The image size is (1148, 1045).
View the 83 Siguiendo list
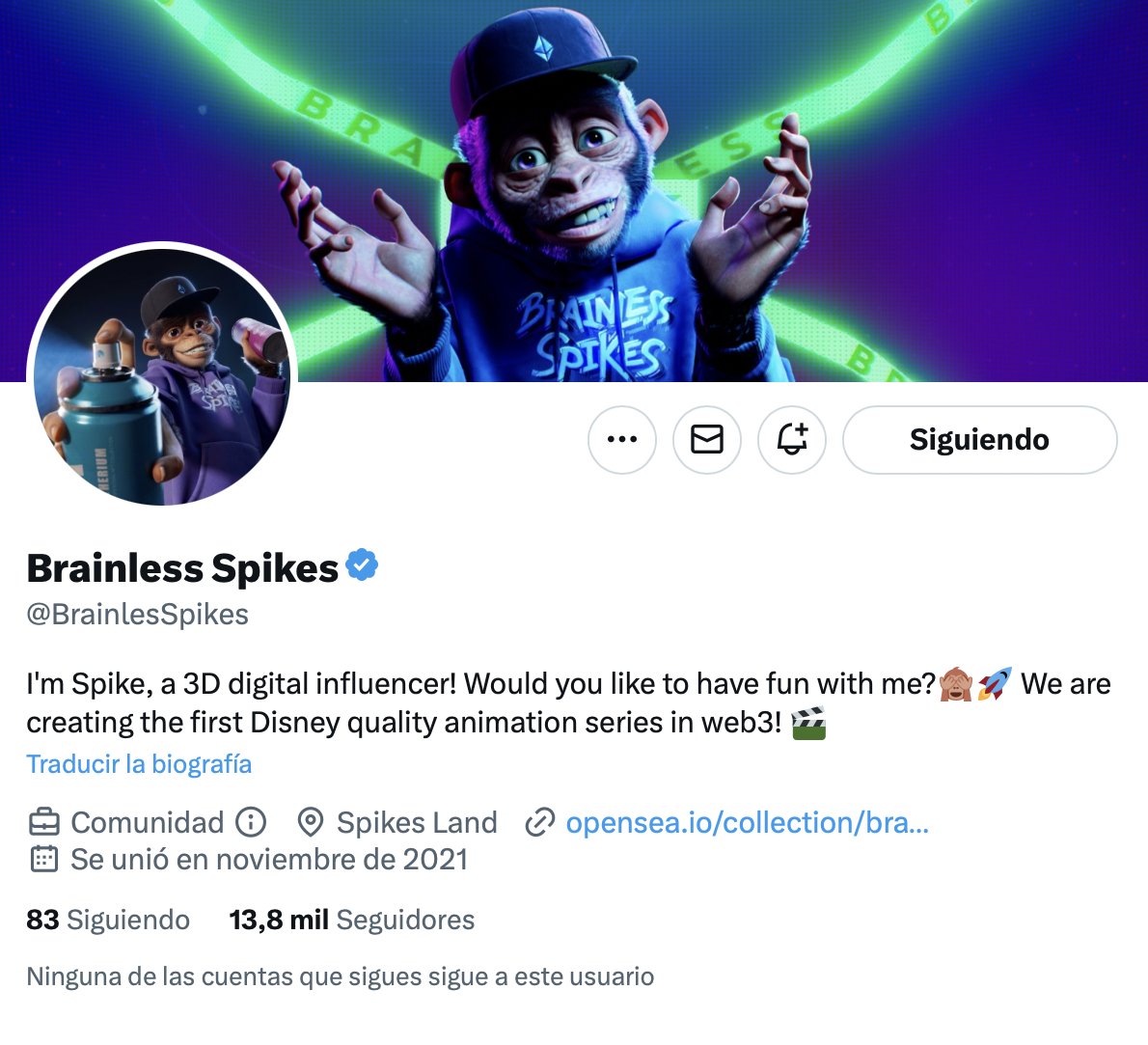point(108,920)
